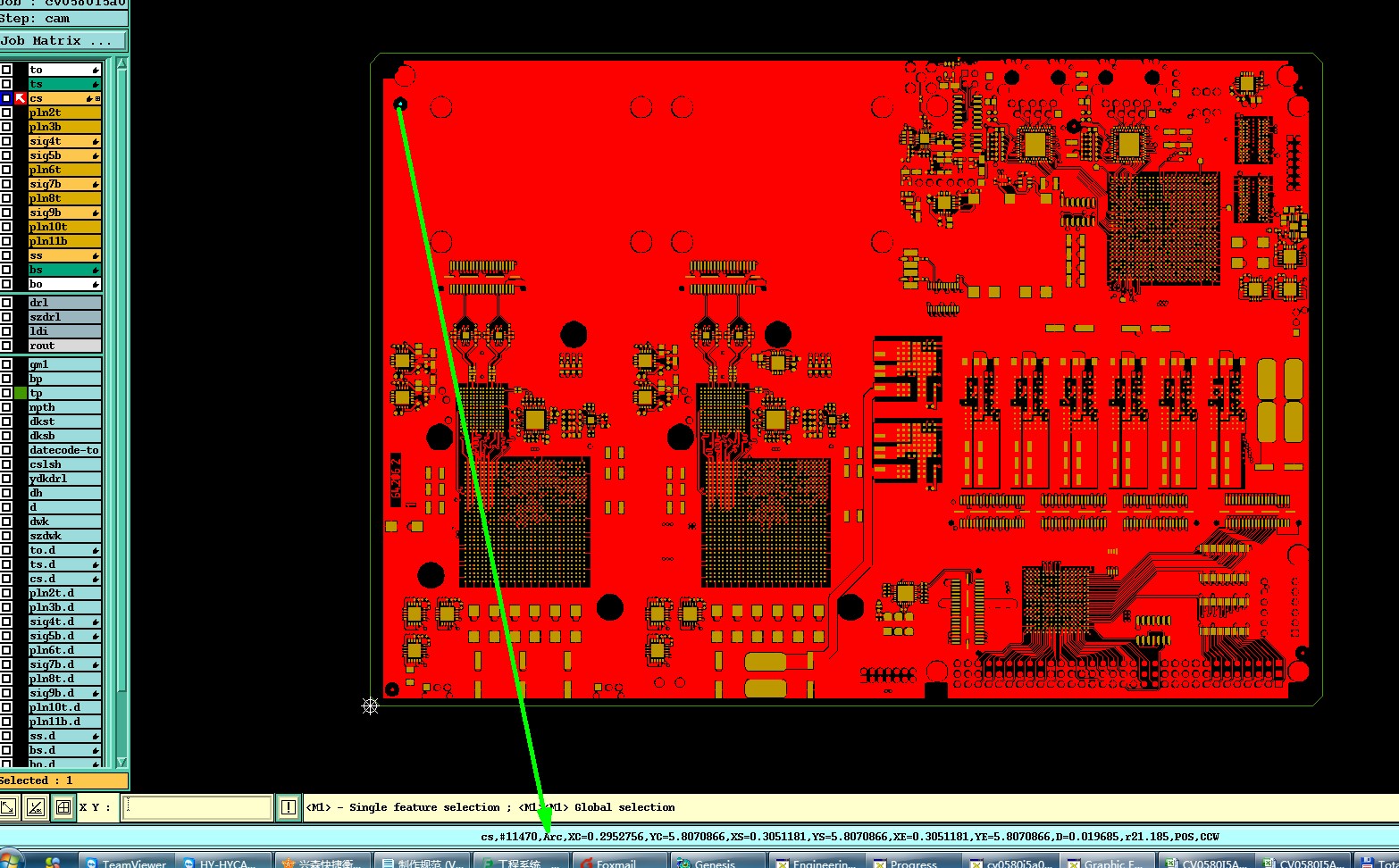The height and width of the screenshot is (868, 1399).
Task: Select the cs.d layer name
Action: pyautogui.click(x=64, y=579)
